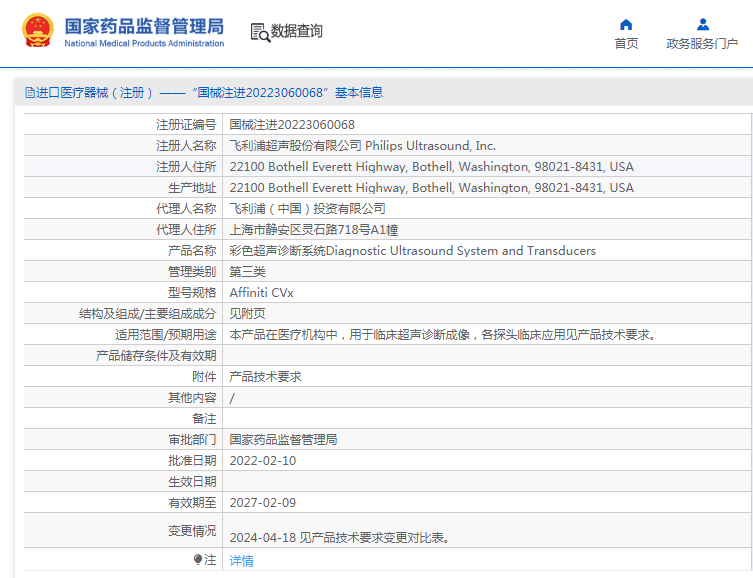Click 生效日期 row label
This screenshot has width=753, height=578.
tap(192, 482)
